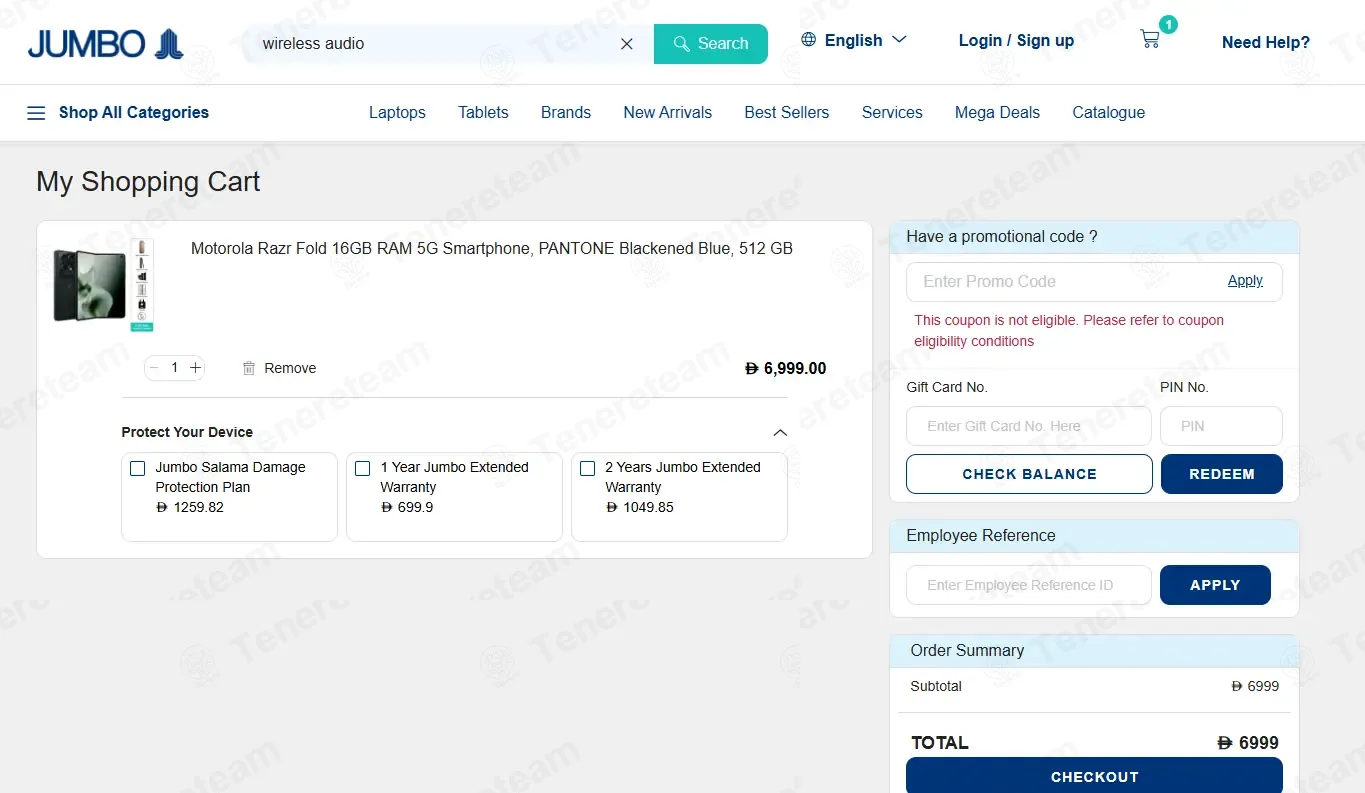Image resolution: width=1365 pixels, height=793 pixels.
Task: Click the CHECK BALANCE button
Action: coord(1029,474)
